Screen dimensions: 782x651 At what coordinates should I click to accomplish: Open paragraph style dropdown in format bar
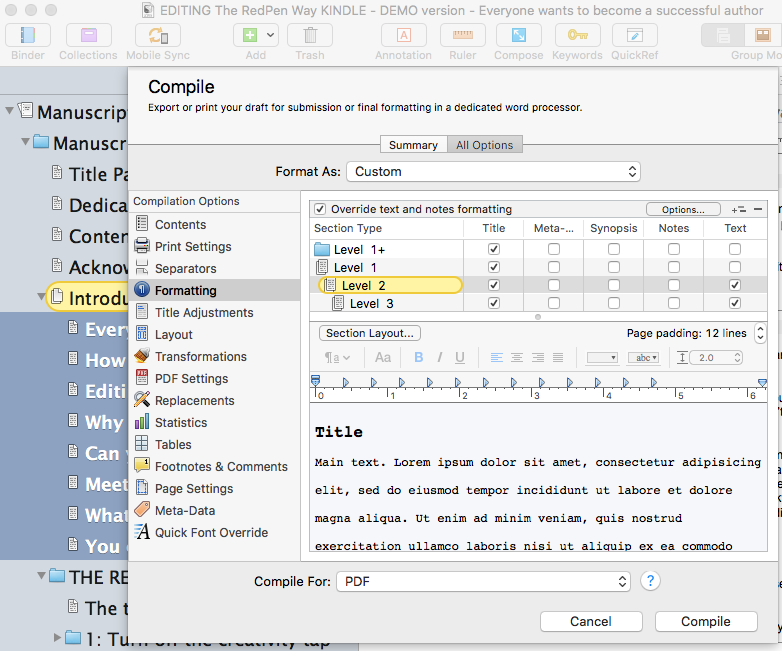(x=337, y=358)
